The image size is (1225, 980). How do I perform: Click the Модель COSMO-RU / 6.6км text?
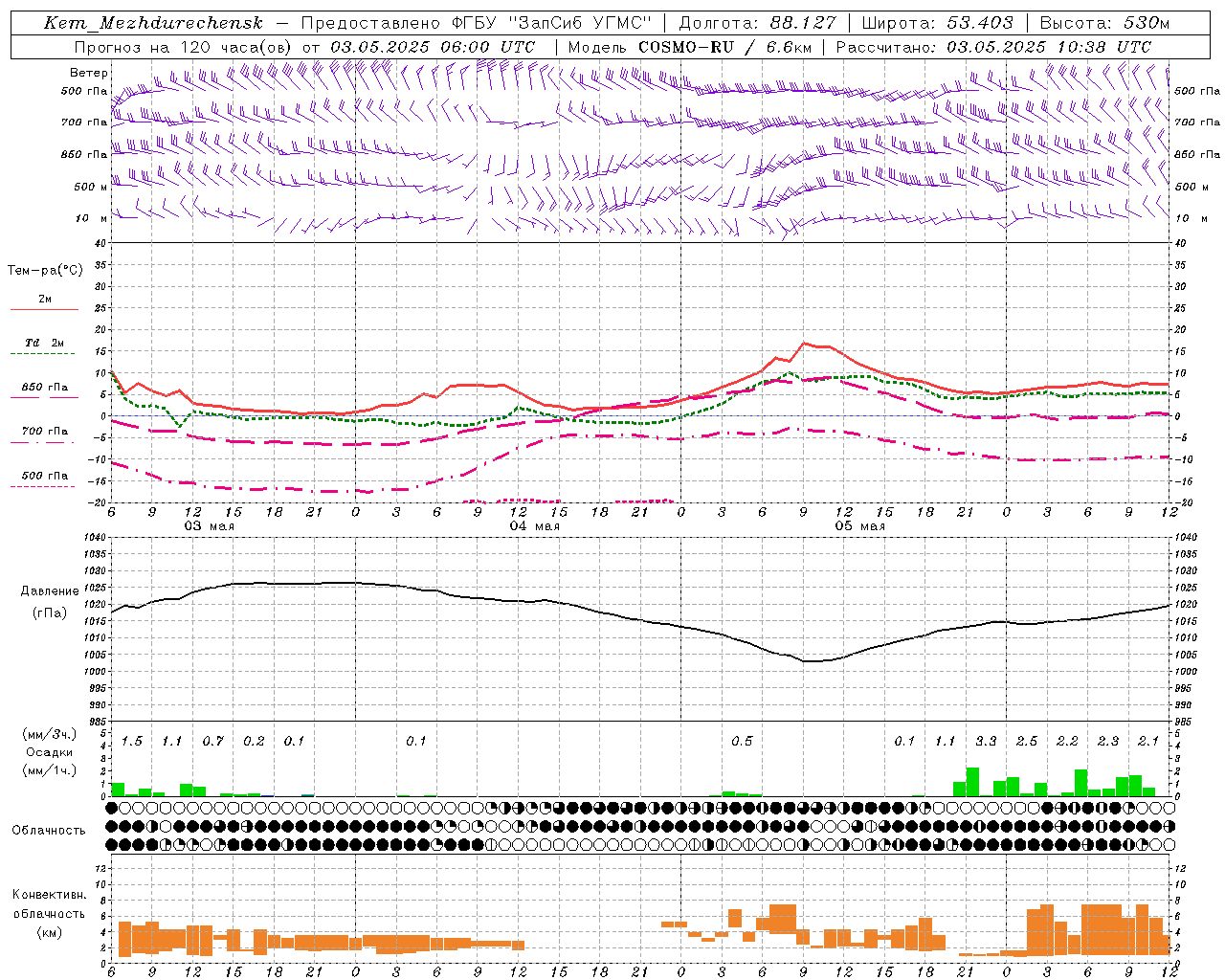point(689,47)
